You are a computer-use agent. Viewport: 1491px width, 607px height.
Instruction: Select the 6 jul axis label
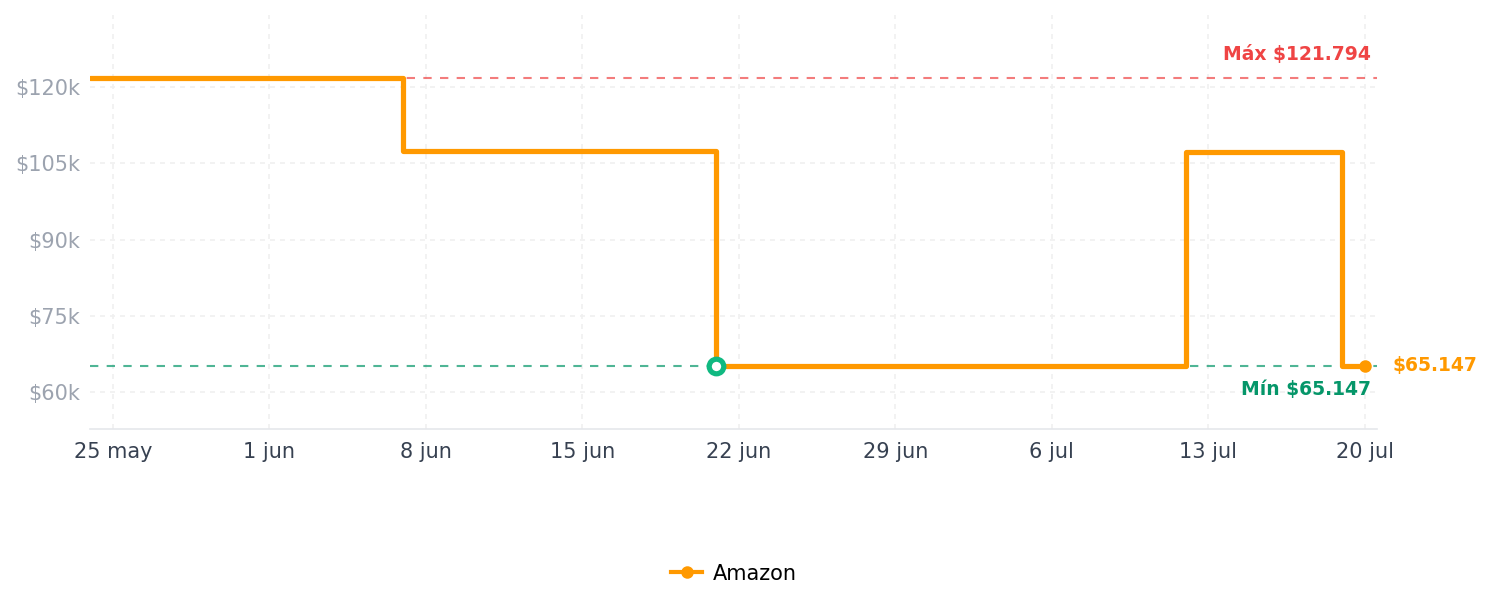click(1051, 451)
